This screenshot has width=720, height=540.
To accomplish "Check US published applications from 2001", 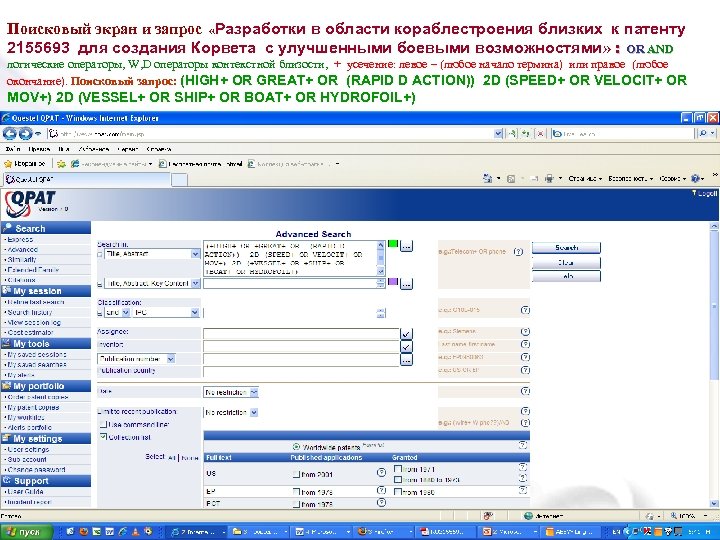I will point(296,474).
